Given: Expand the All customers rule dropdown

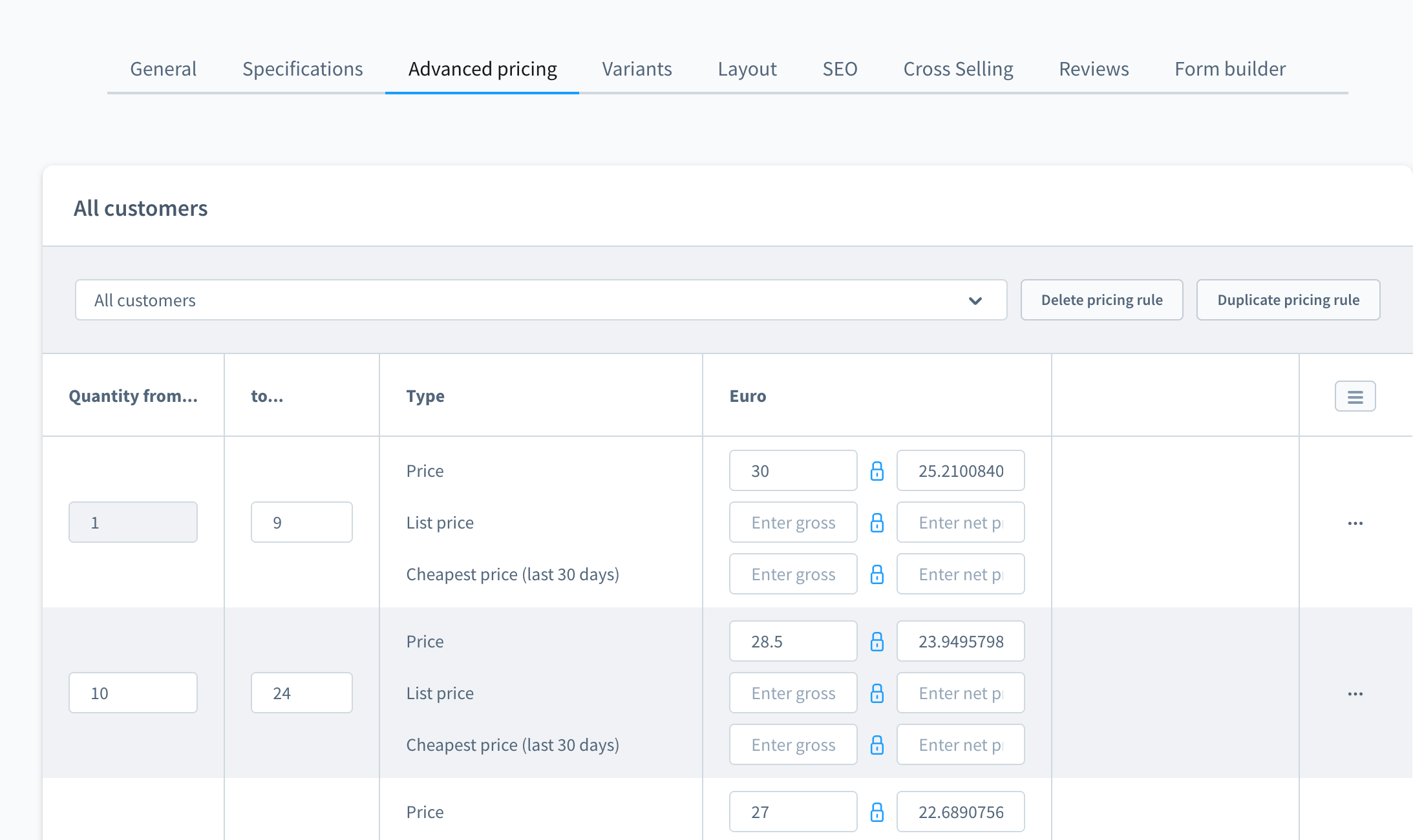Looking at the screenshot, I should (x=541, y=300).
